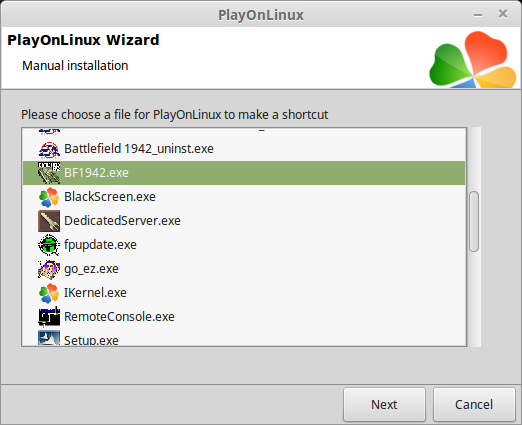
Task: Click the Next button
Action: click(384, 405)
